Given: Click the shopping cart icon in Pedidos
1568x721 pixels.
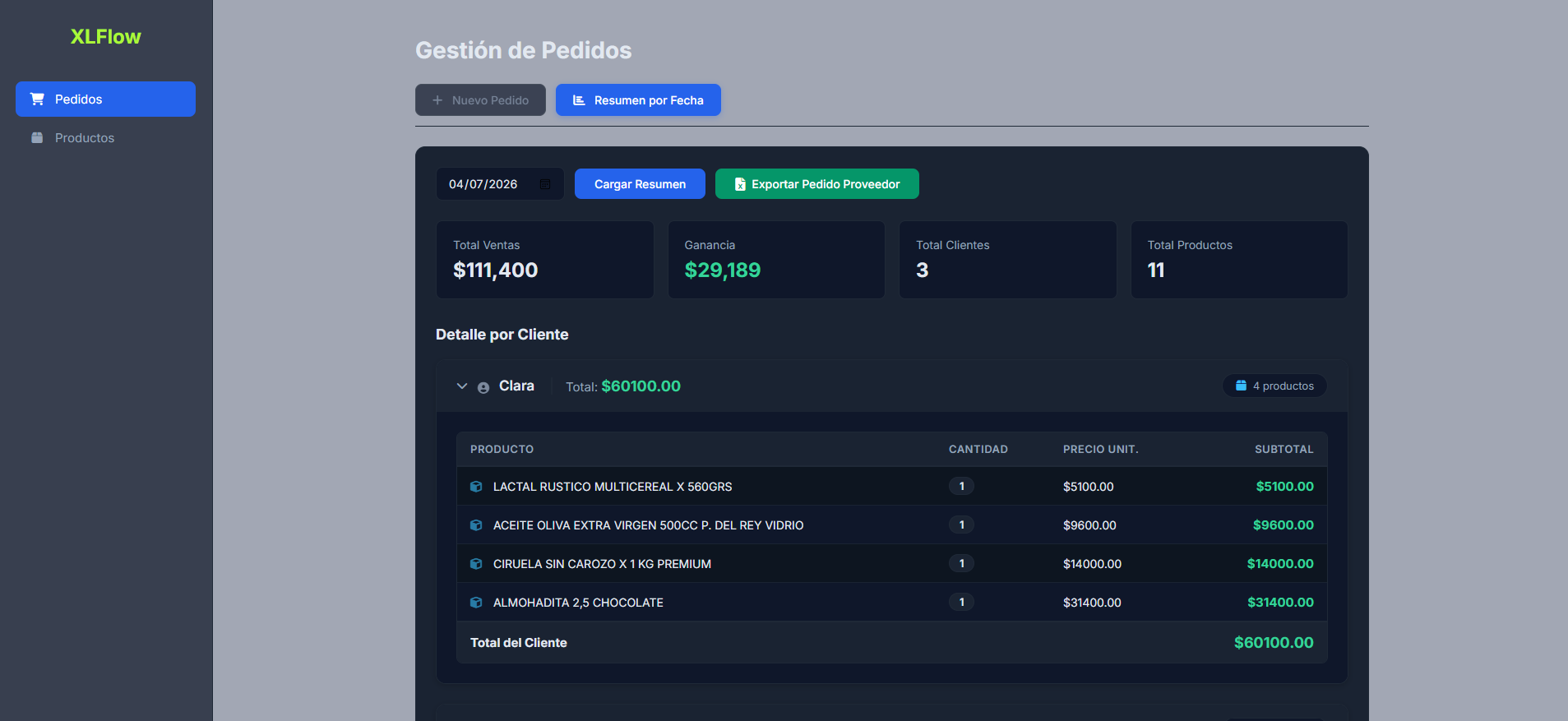Looking at the screenshot, I should click(37, 99).
